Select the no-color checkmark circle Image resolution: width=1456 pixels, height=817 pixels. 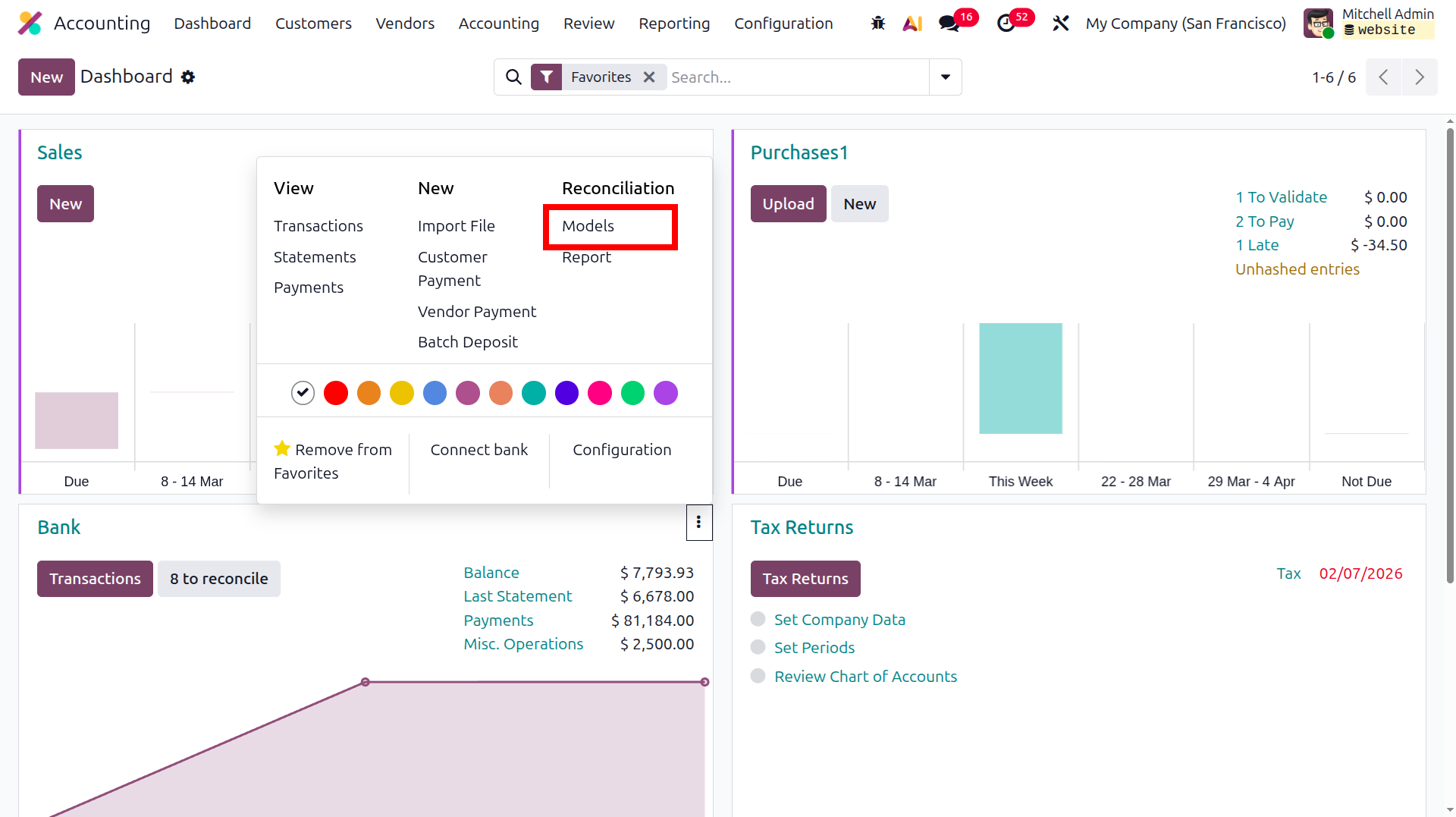pyautogui.click(x=303, y=393)
